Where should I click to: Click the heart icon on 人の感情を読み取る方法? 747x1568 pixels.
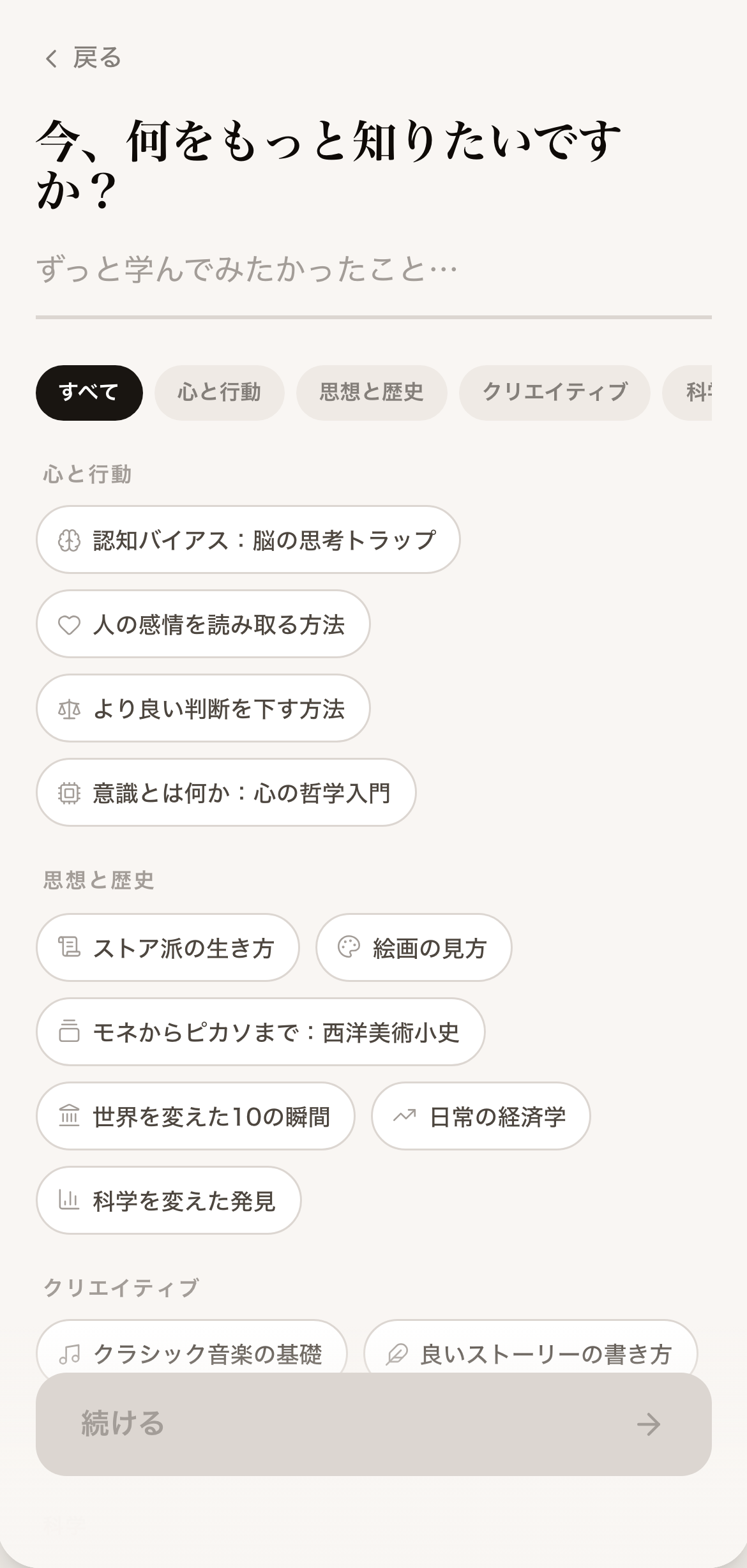(69, 624)
